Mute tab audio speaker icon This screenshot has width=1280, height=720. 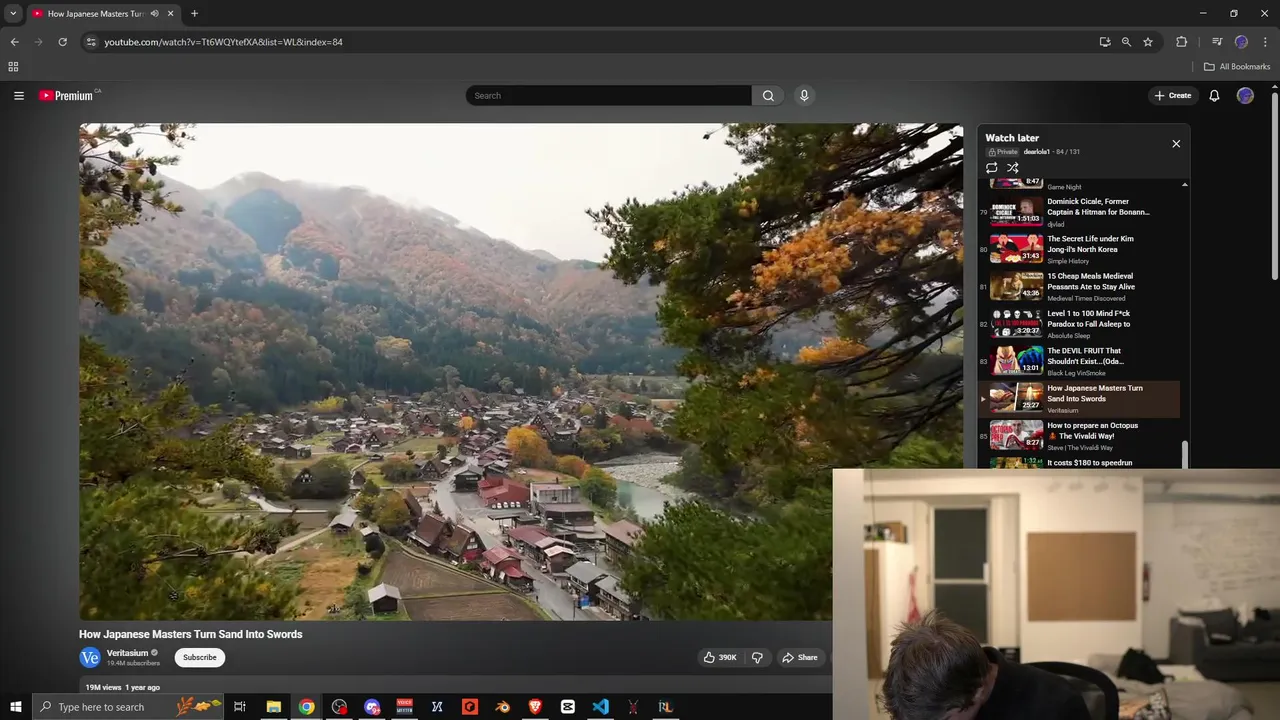coord(154,13)
